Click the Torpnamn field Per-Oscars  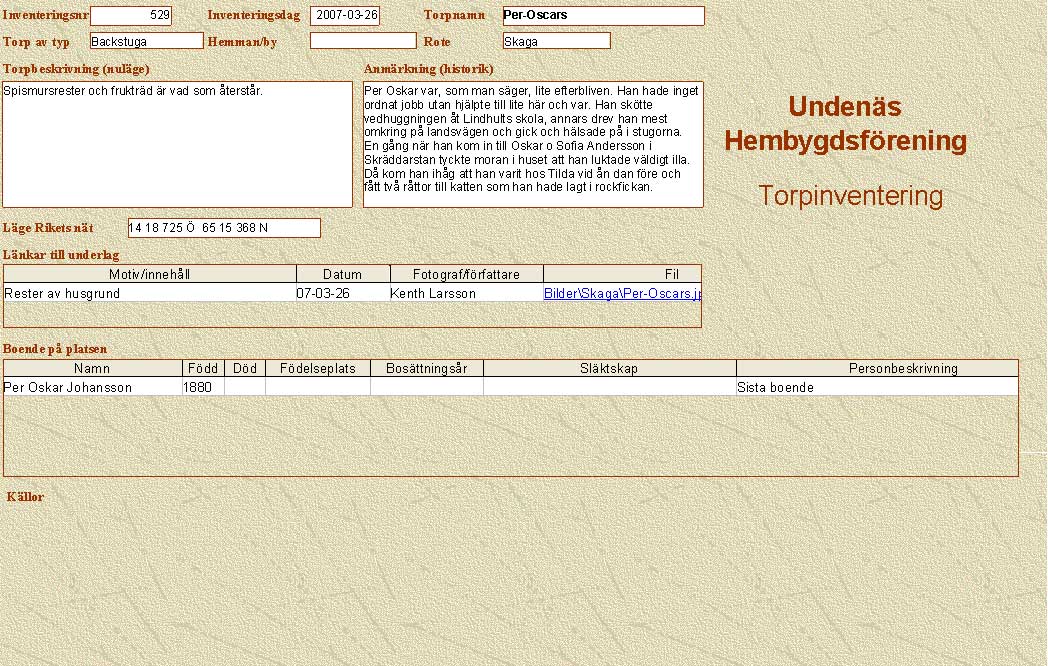click(603, 16)
